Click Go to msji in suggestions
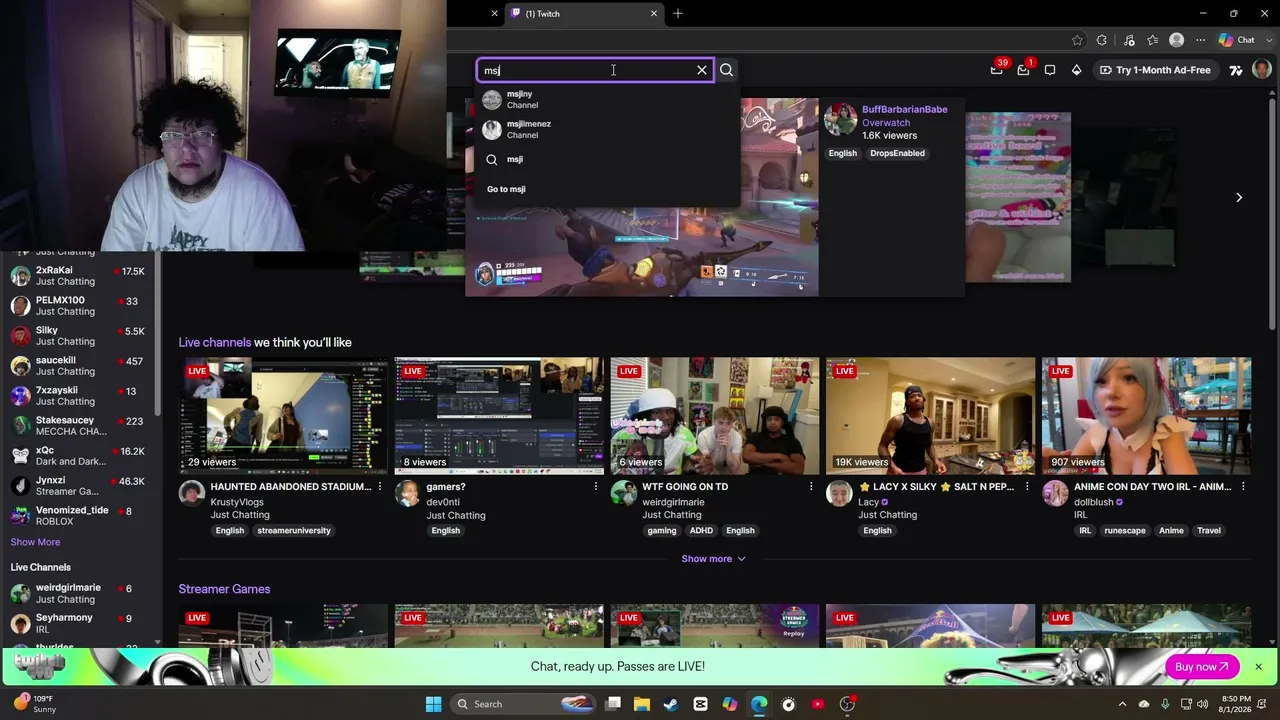 (506, 189)
